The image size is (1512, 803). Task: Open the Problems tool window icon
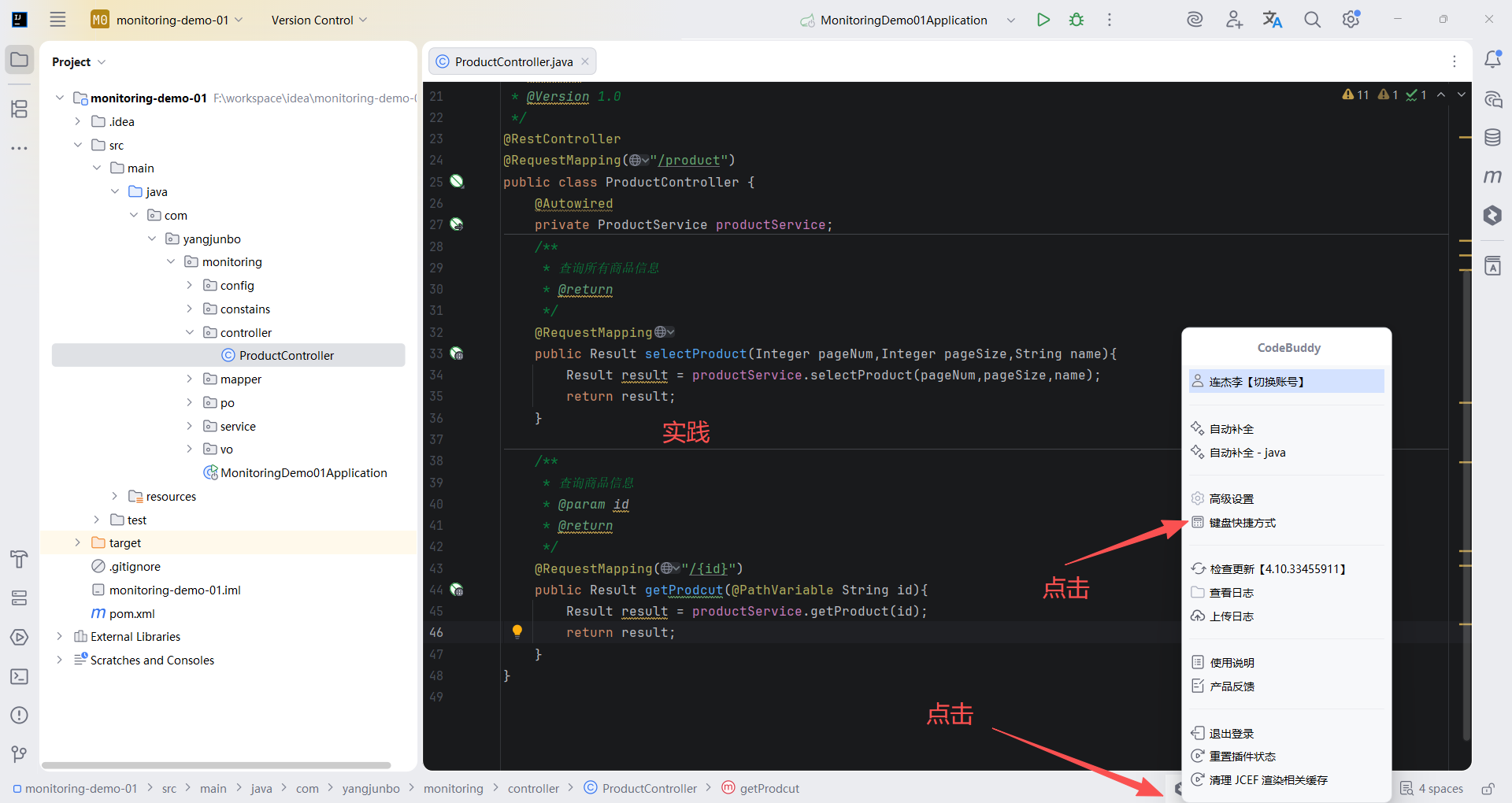click(20, 715)
